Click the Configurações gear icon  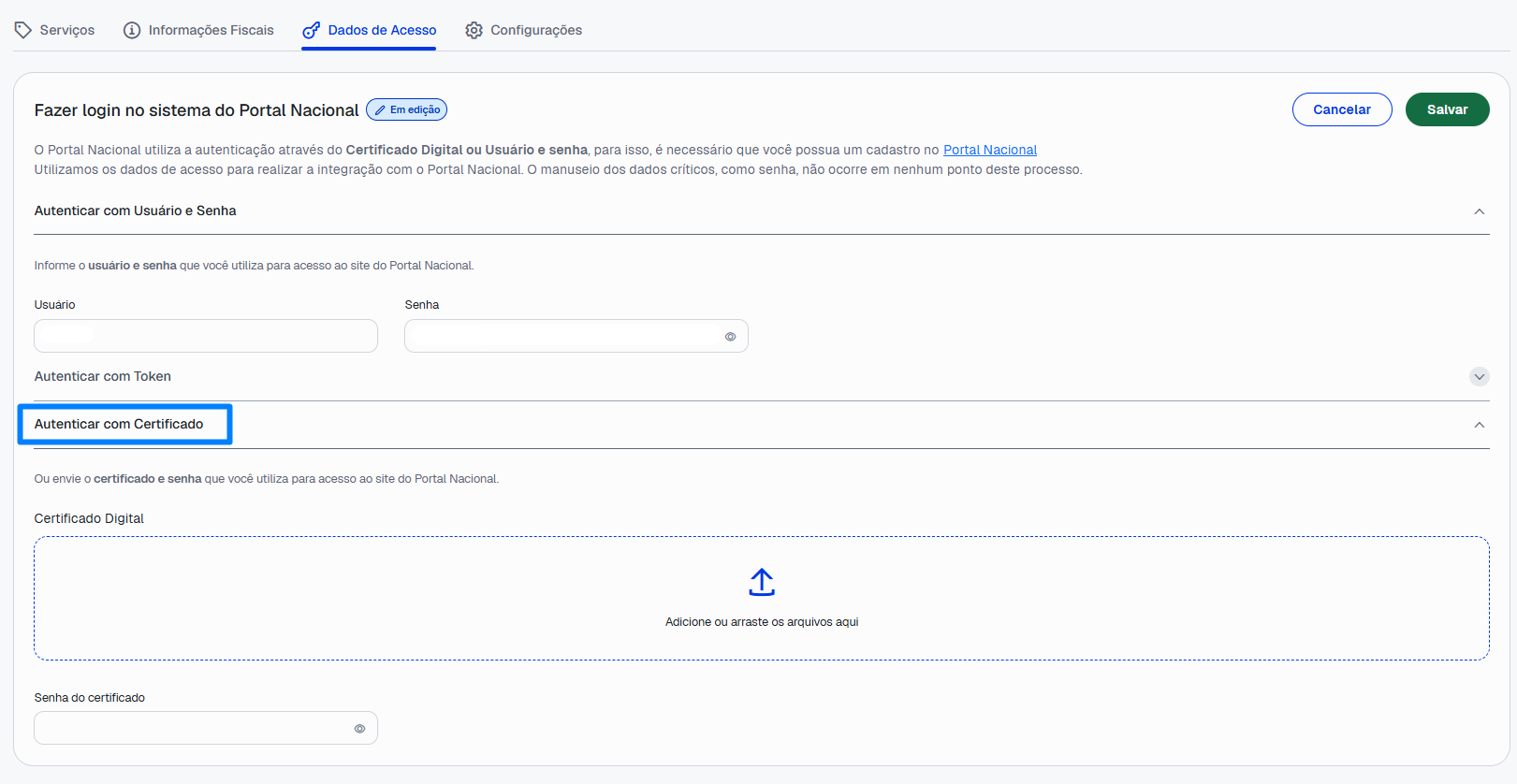click(x=474, y=30)
